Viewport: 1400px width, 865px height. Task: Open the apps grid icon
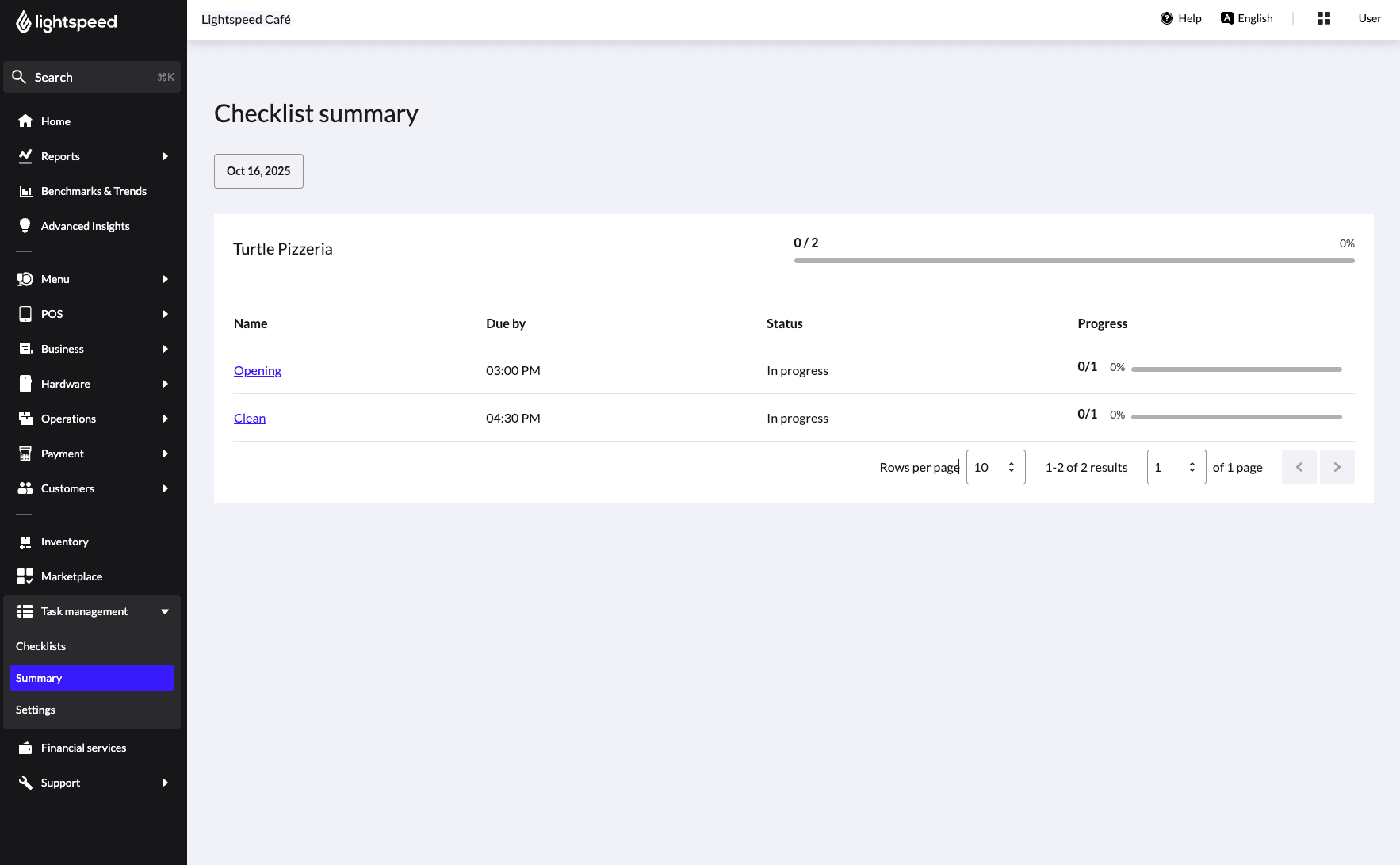pos(1323,18)
